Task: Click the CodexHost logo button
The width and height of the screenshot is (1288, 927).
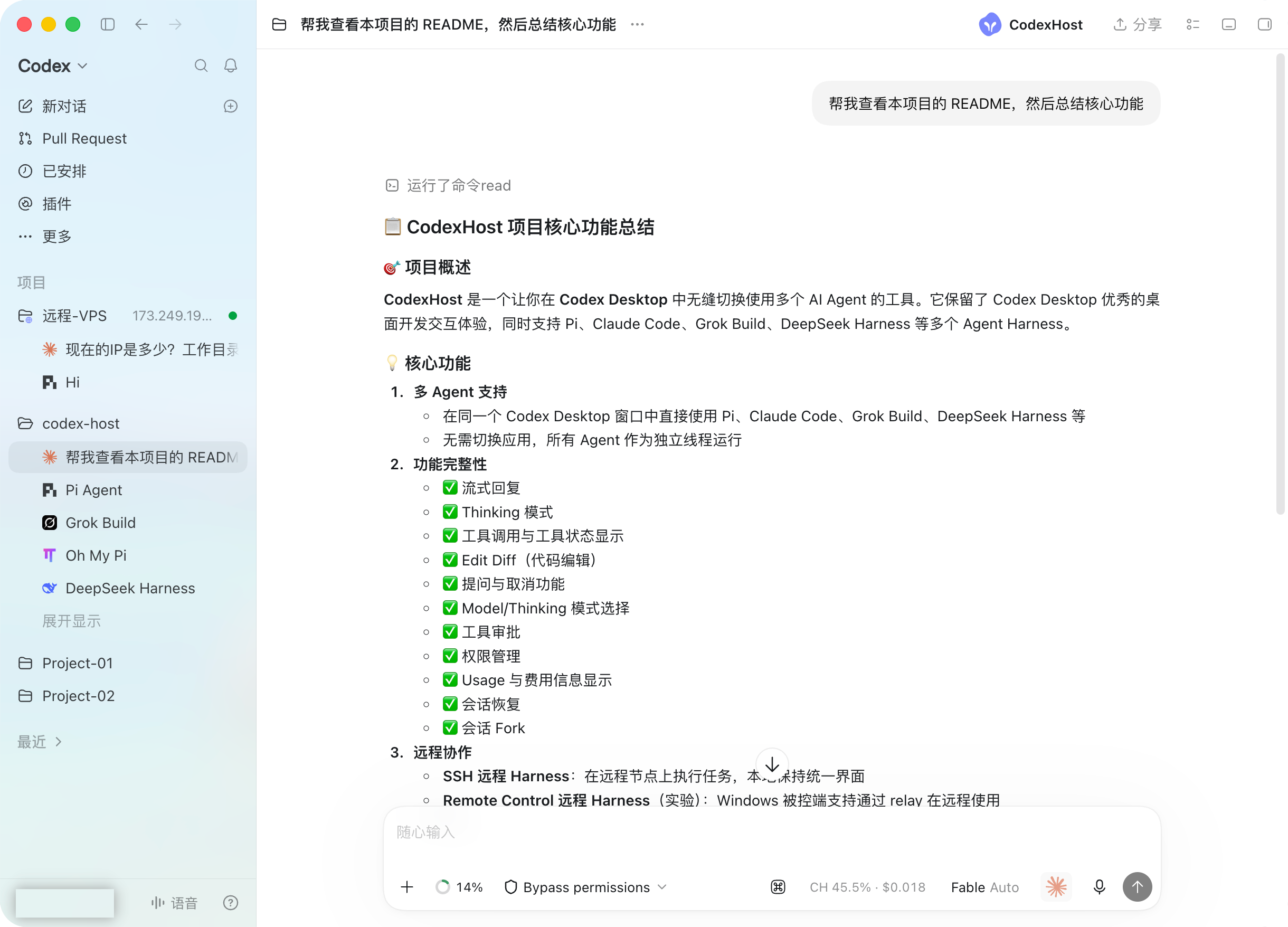Action: tap(1030, 24)
